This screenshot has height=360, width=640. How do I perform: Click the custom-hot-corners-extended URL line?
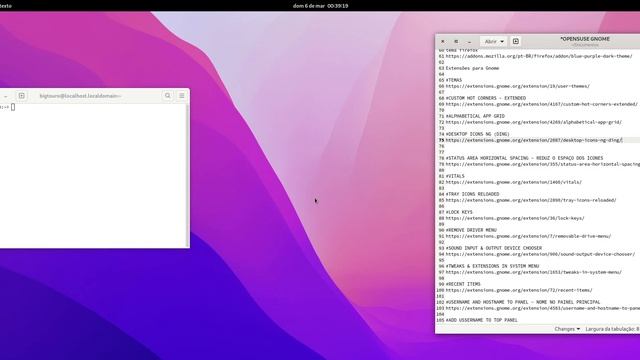tap(542, 104)
